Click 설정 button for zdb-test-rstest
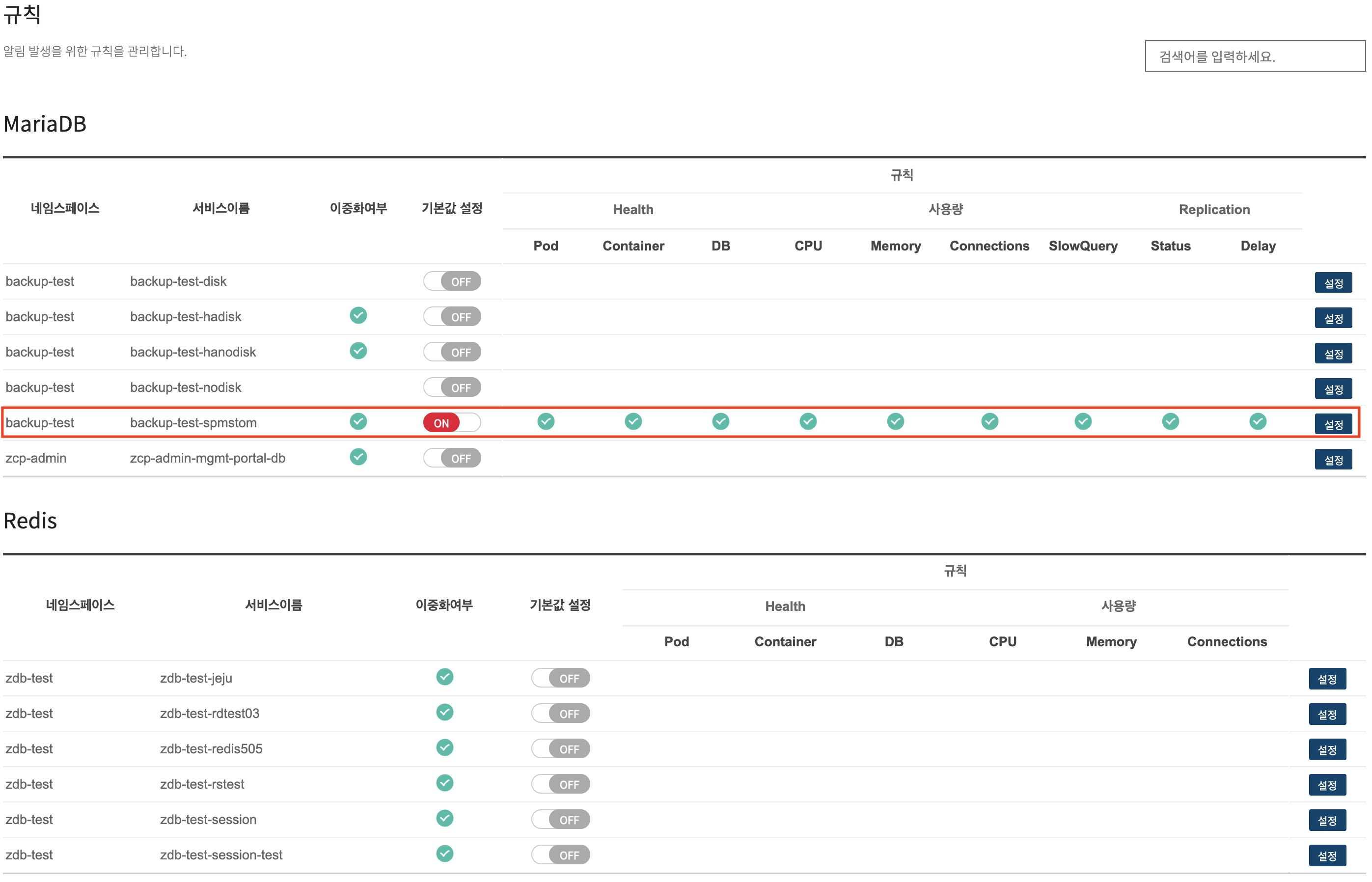The width and height of the screenshot is (1372, 882). 1327,785
